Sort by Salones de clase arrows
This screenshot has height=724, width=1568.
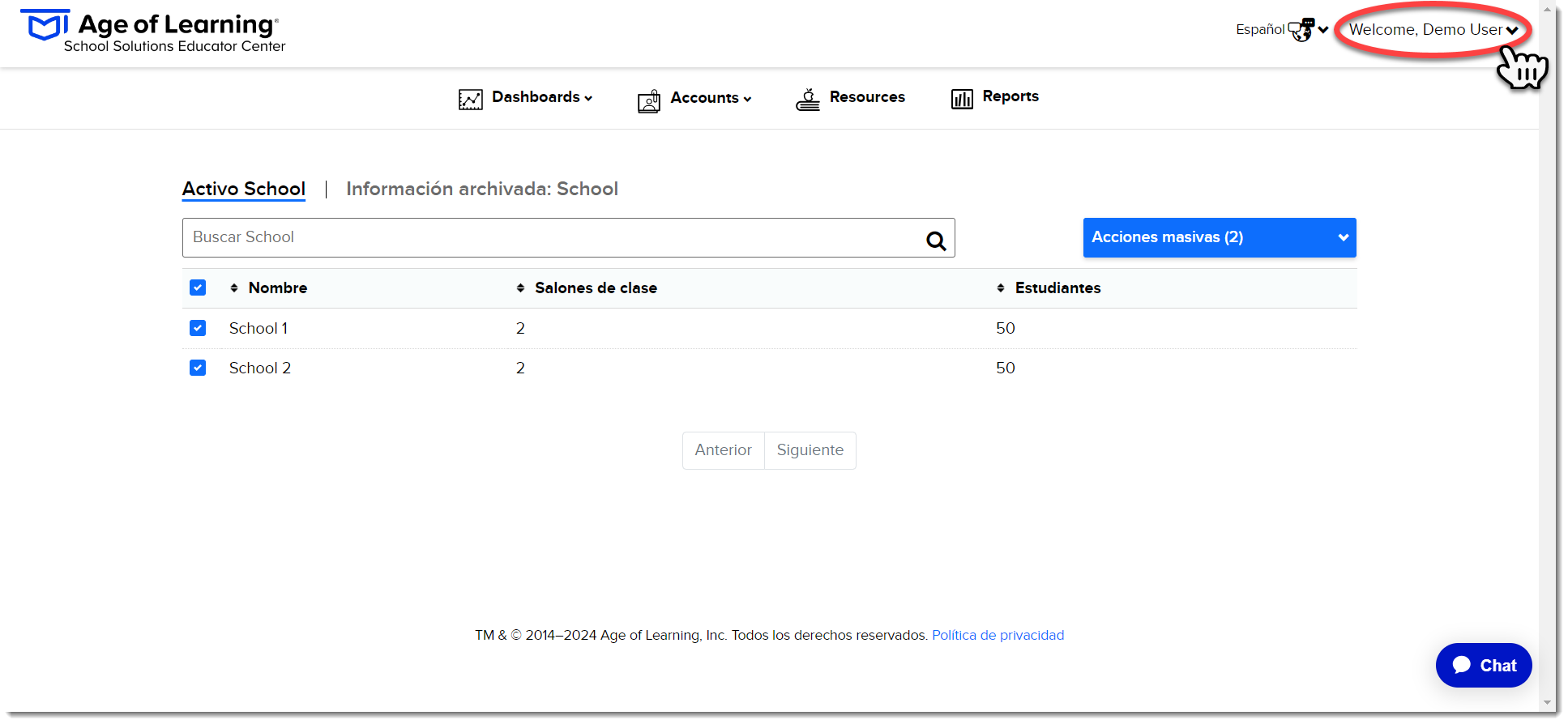click(x=520, y=288)
